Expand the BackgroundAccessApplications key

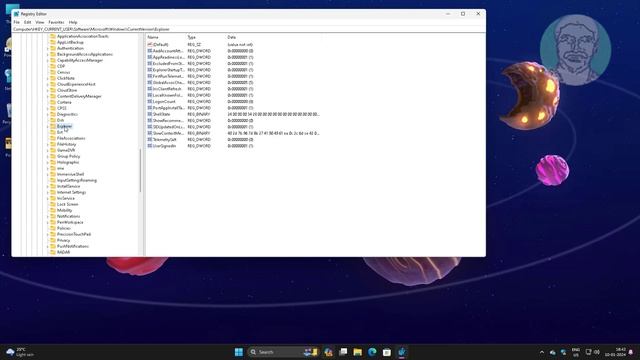pos(47,54)
